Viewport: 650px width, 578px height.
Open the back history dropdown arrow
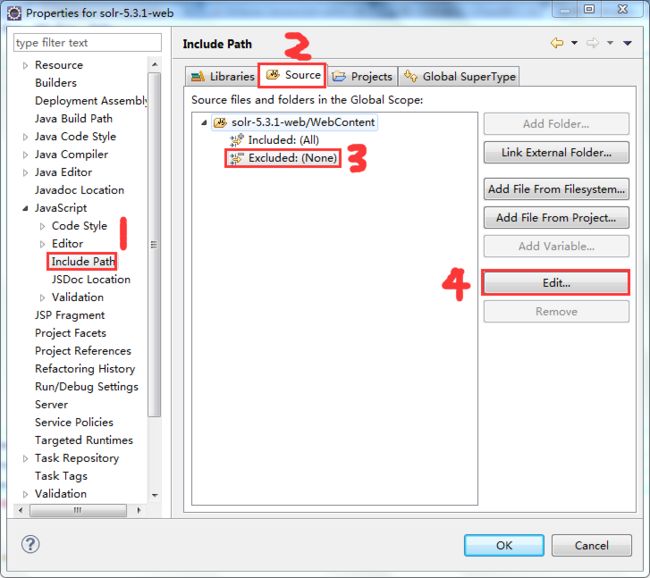[575, 43]
